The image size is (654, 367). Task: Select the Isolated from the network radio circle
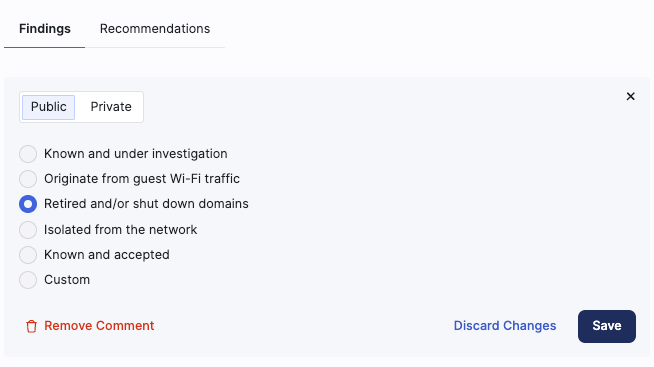(x=28, y=230)
